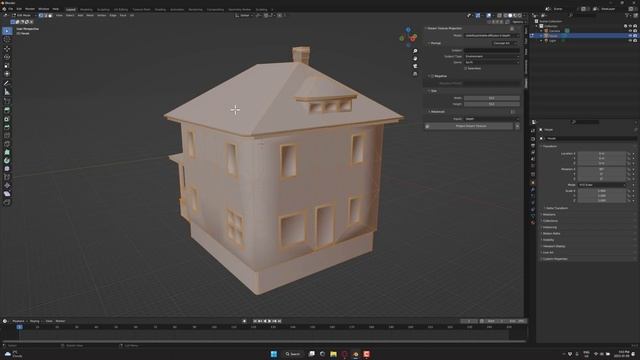
Task: Click the pan view hand icon
Action: [x=415, y=58]
